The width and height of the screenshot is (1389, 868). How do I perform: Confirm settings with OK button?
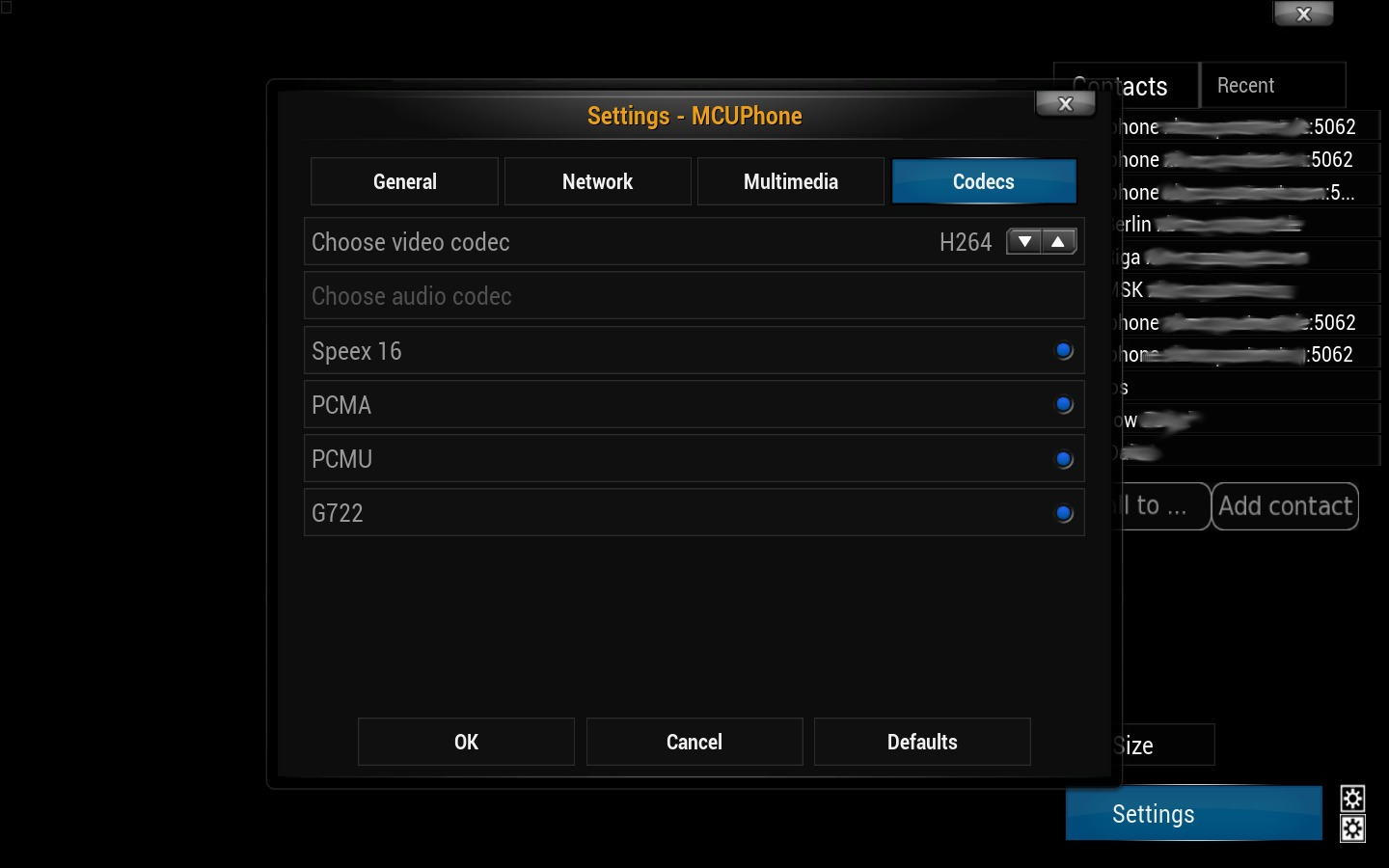[466, 742]
